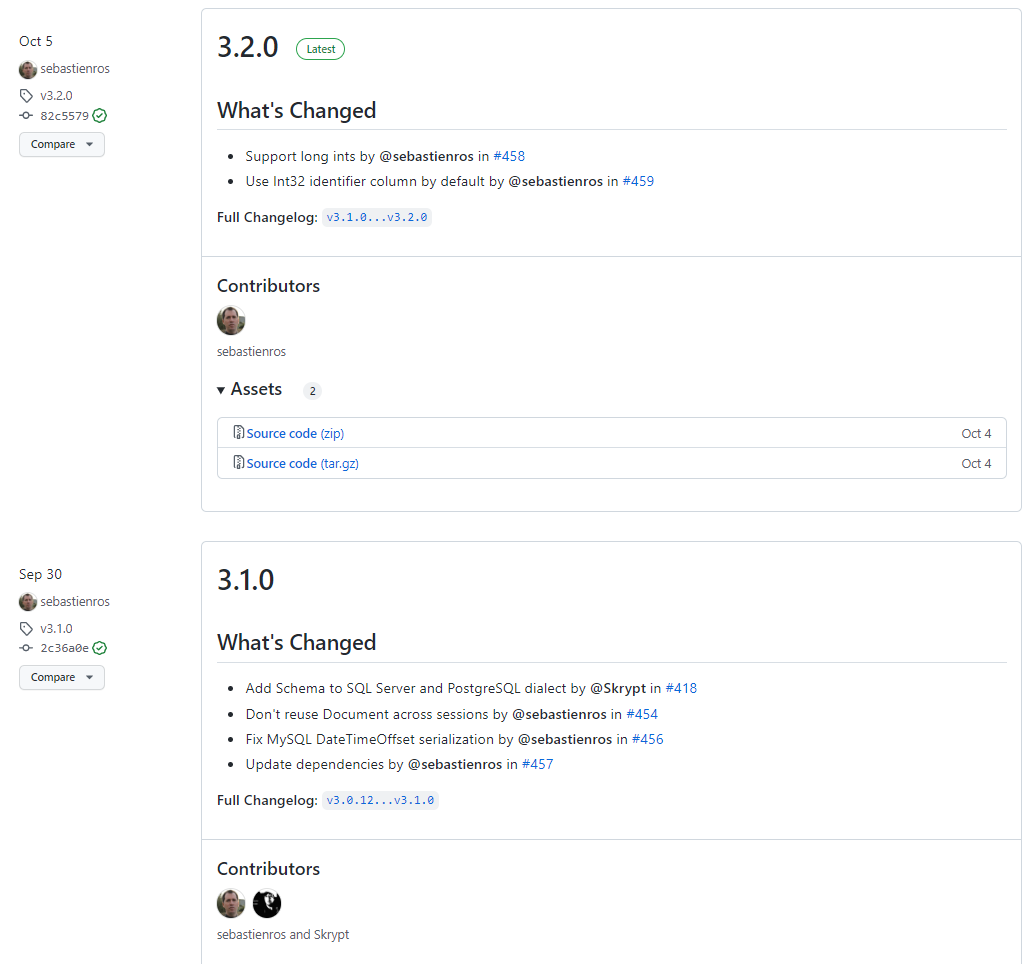Click @sebastienros mention in Don't reuse Document line
Viewport: 1033px width, 964px height.
559,714
